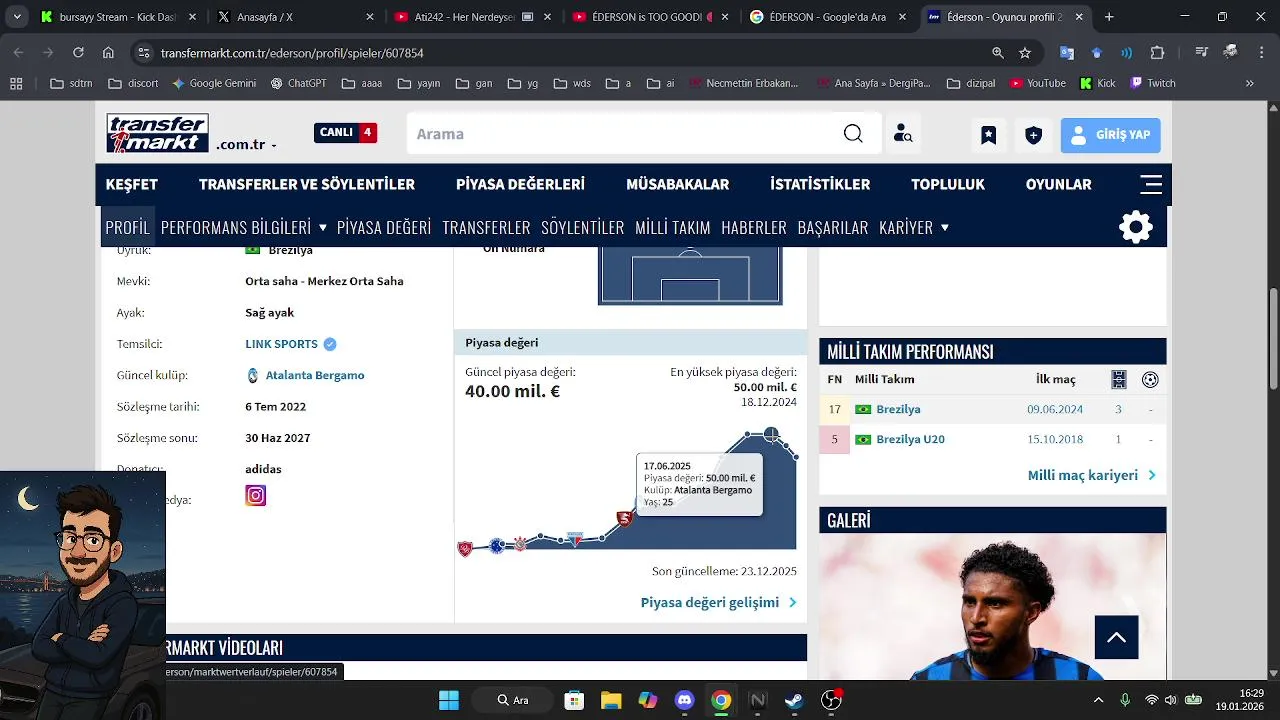Click the 15.10.2018 debut date link

[1055, 439]
